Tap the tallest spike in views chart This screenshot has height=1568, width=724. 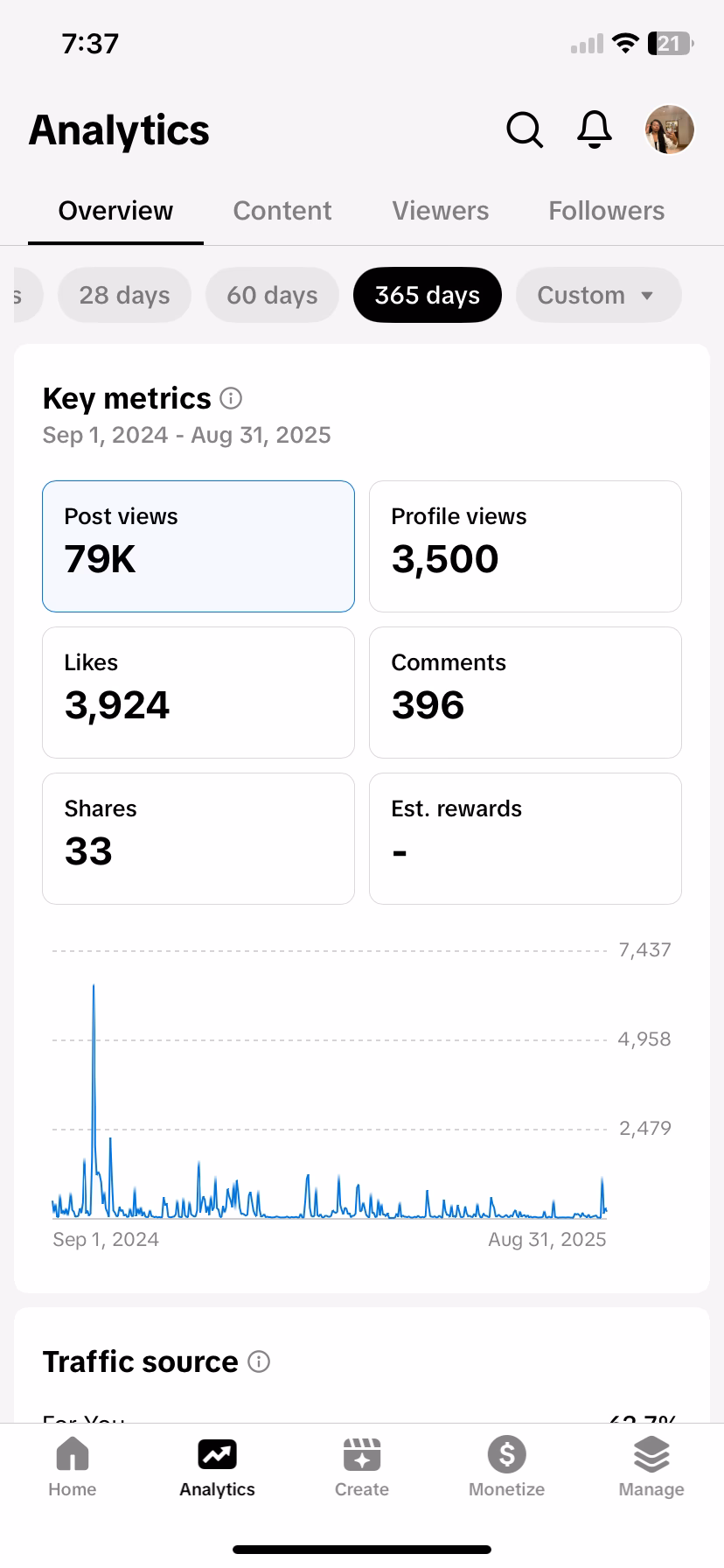pyautogui.click(x=94, y=987)
